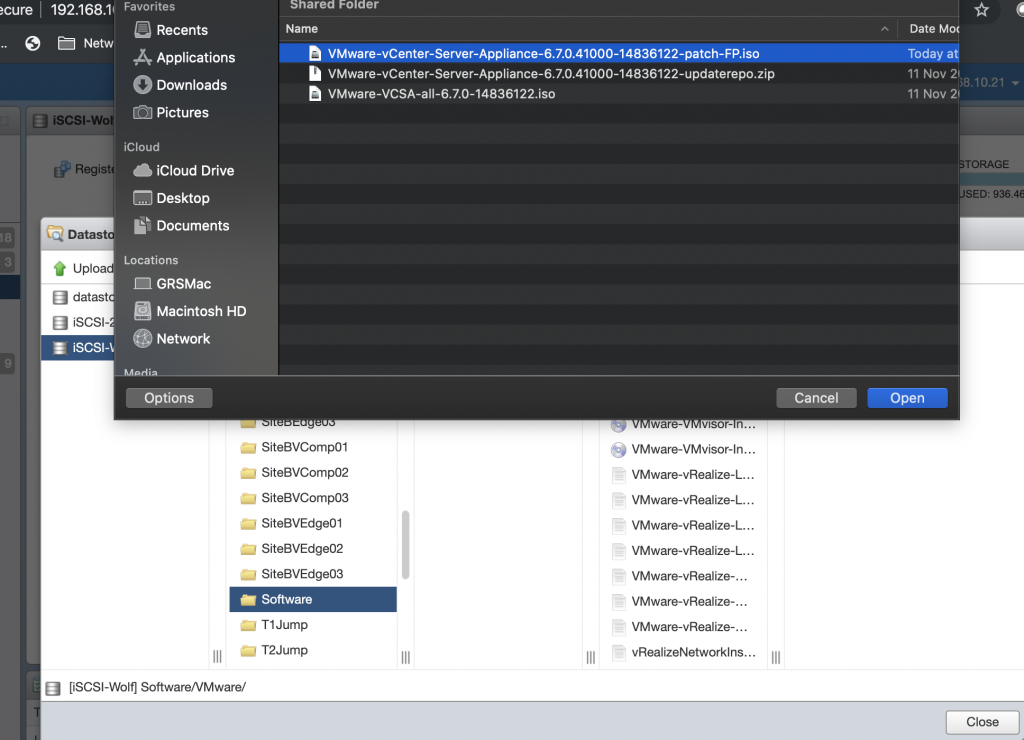This screenshot has height=740, width=1024.
Task: Sort files by Date Modified column
Action: pos(933,29)
